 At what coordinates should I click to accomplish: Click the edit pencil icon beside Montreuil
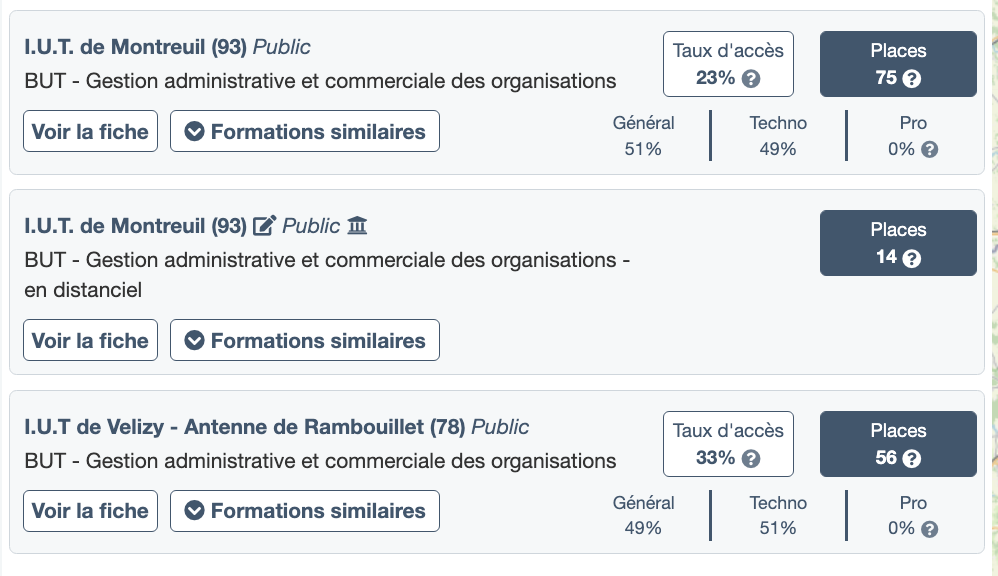[265, 226]
